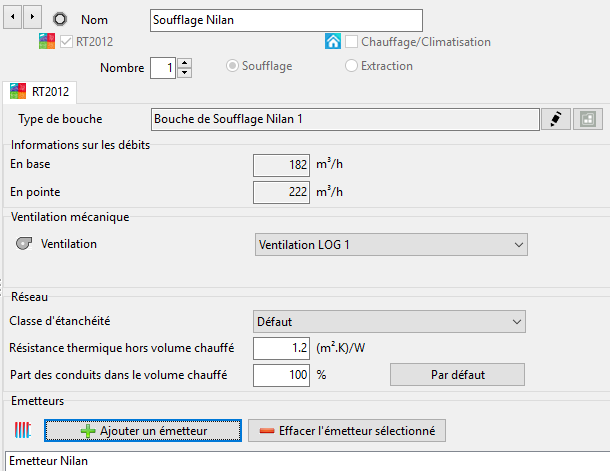Click the red radiator emitter icon
This screenshot has height=471, width=610.
click(x=23, y=430)
